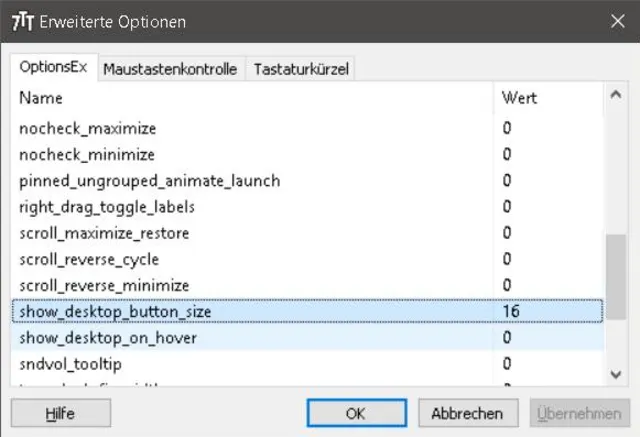Select the show_desktop_on_hover row
The height and width of the screenshot is (437, 640).
coord(108,337)
